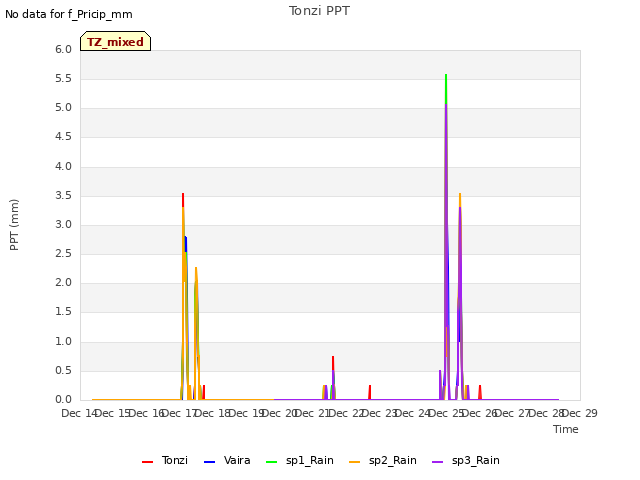Click the Time x-axis label

[566, 429]
